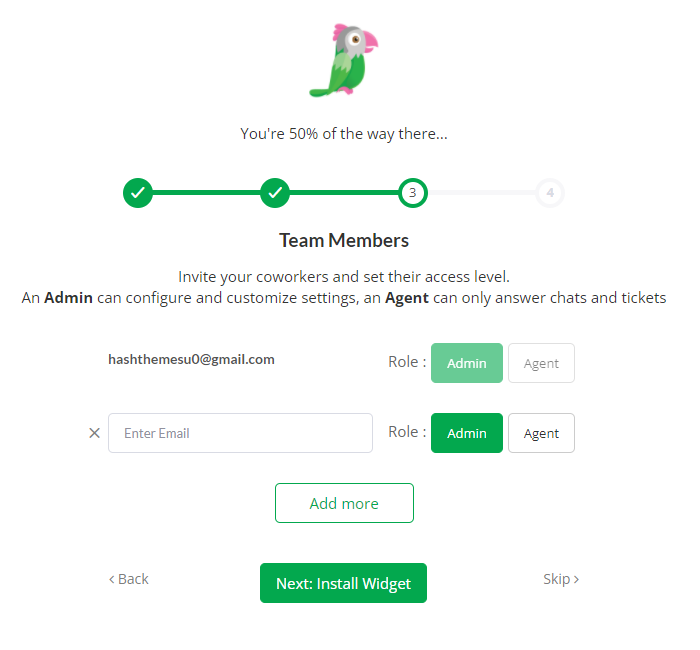Select the first completed step checkmark
700x650 pixels.
click(x=138, y=193)
